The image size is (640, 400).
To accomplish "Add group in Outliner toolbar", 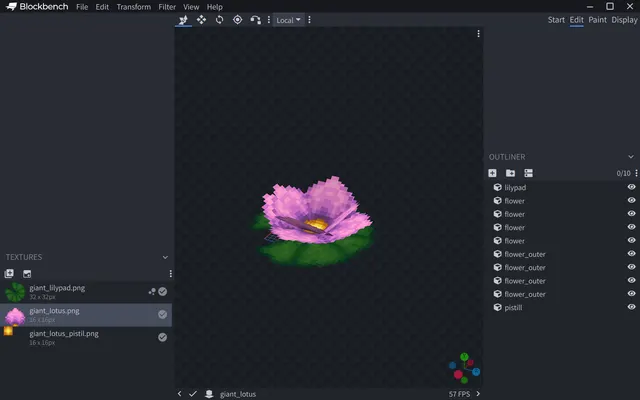I will [x=510, y=173].
